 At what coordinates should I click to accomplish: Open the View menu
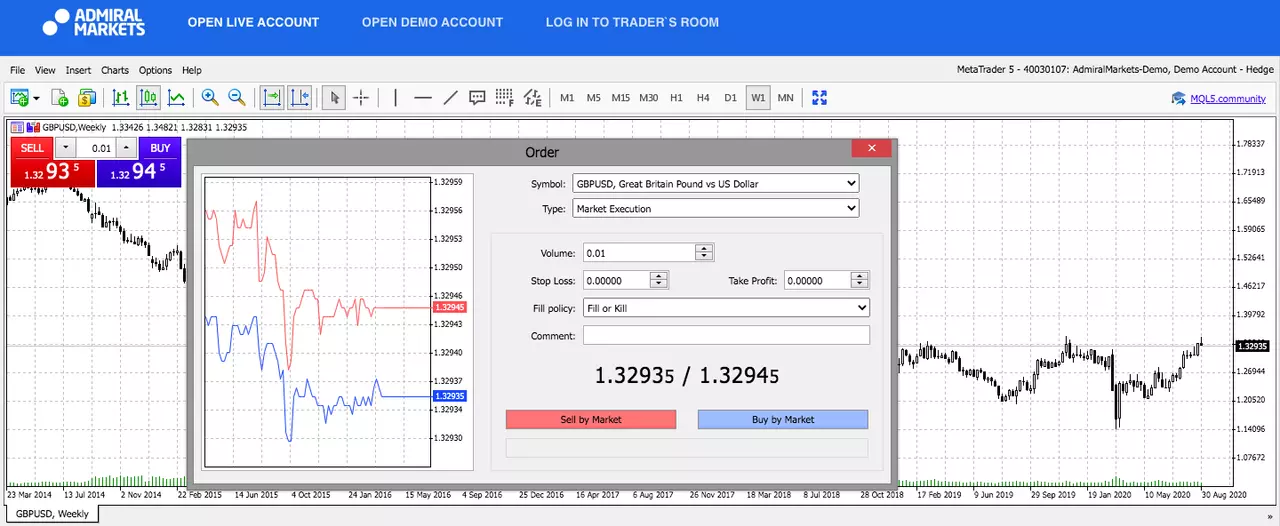coord(45,70)
